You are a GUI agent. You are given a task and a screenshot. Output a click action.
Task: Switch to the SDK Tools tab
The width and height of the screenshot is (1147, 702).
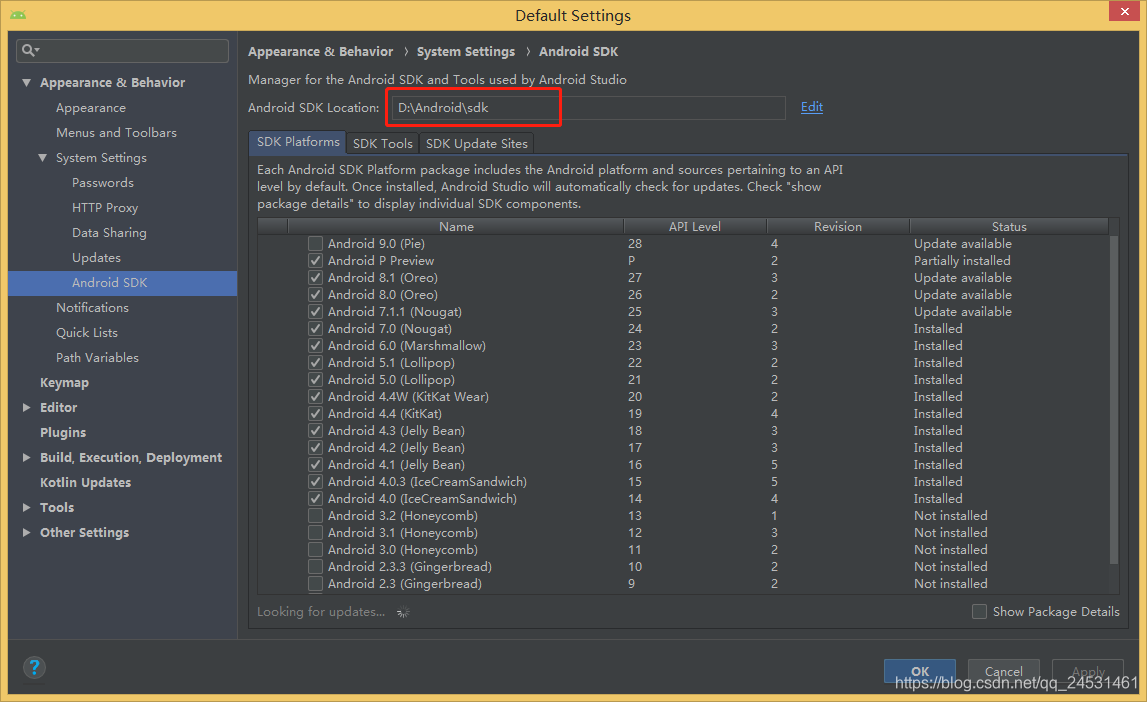383,143
